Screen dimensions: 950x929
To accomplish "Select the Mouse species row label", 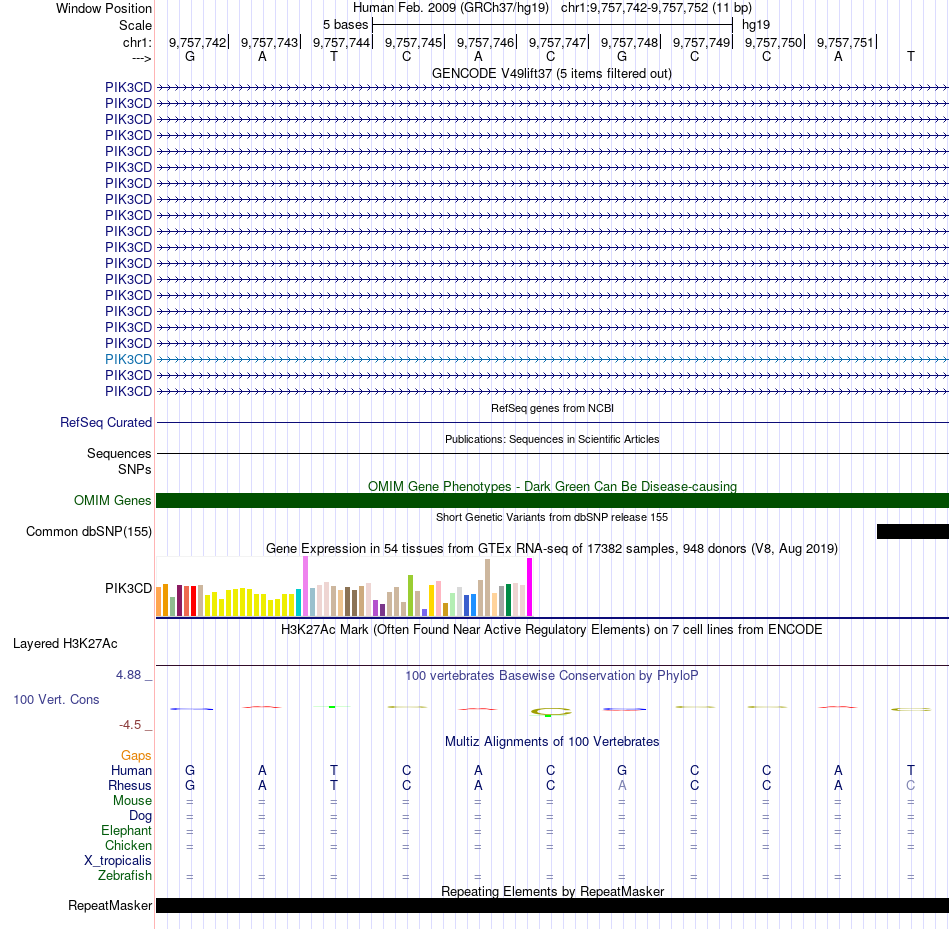I will click(132, 801).
